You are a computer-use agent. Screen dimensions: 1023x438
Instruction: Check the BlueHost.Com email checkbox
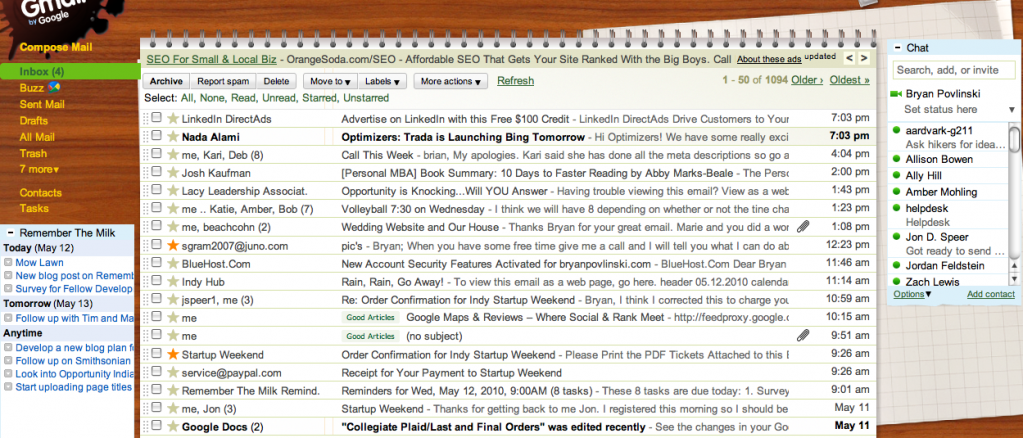[157, 263]
